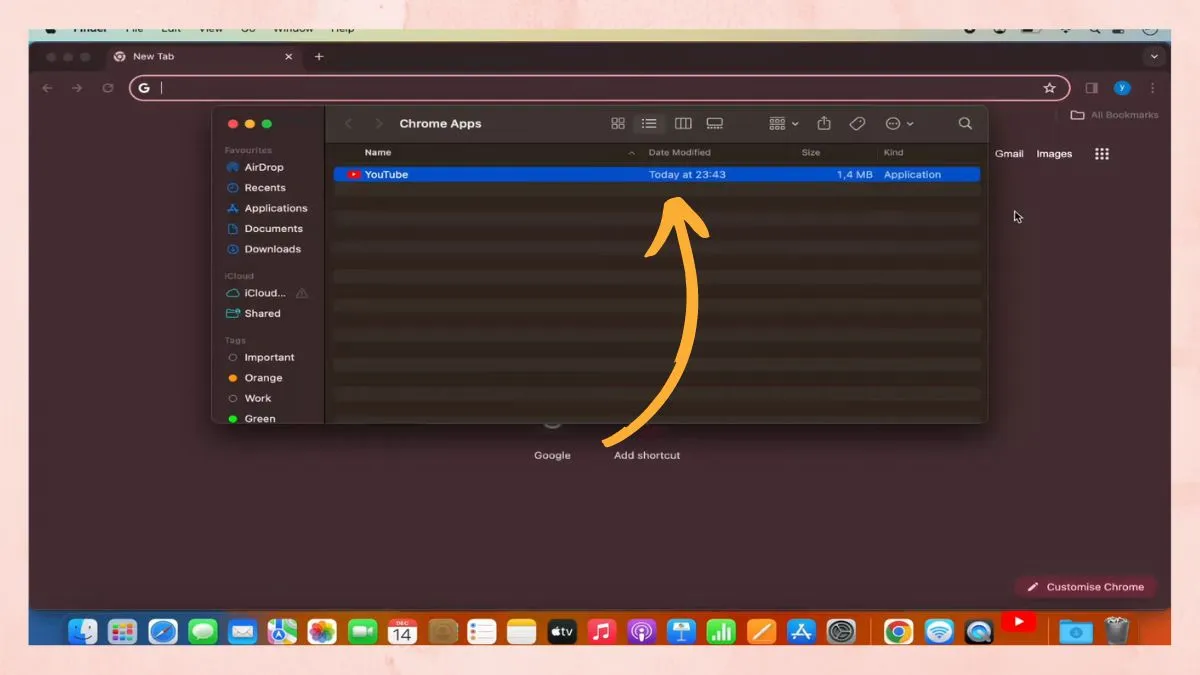The image size is (1200, 675).
Task: Open Chrome's tab search chevron
Action: point(1155,57)
